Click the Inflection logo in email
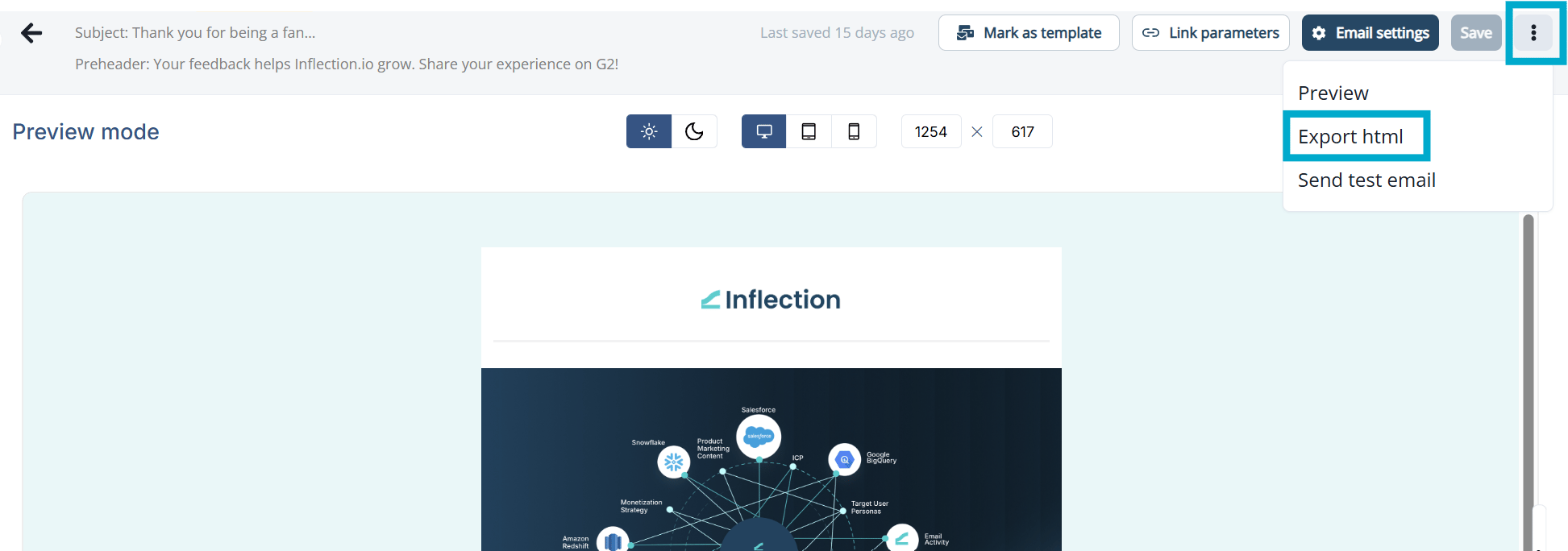Viewport: 1568px width, 551px height. pos(771,300)
